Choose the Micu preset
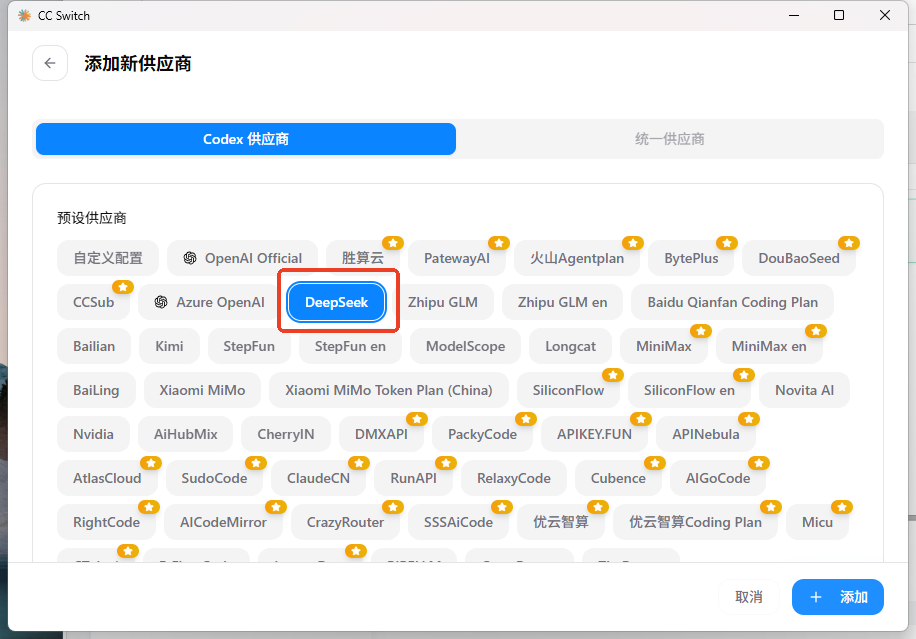The width and height of the screenshot is (916, 639). (817, 522)
